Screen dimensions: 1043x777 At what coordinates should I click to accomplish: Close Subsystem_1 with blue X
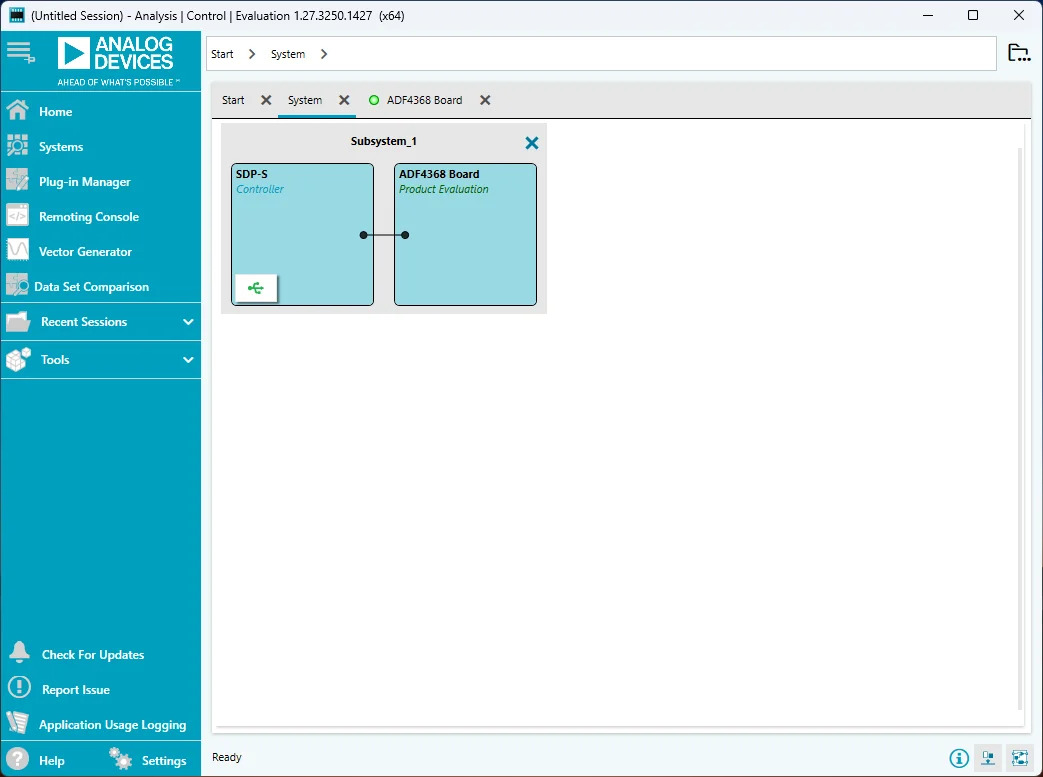(x=531, y=142)
